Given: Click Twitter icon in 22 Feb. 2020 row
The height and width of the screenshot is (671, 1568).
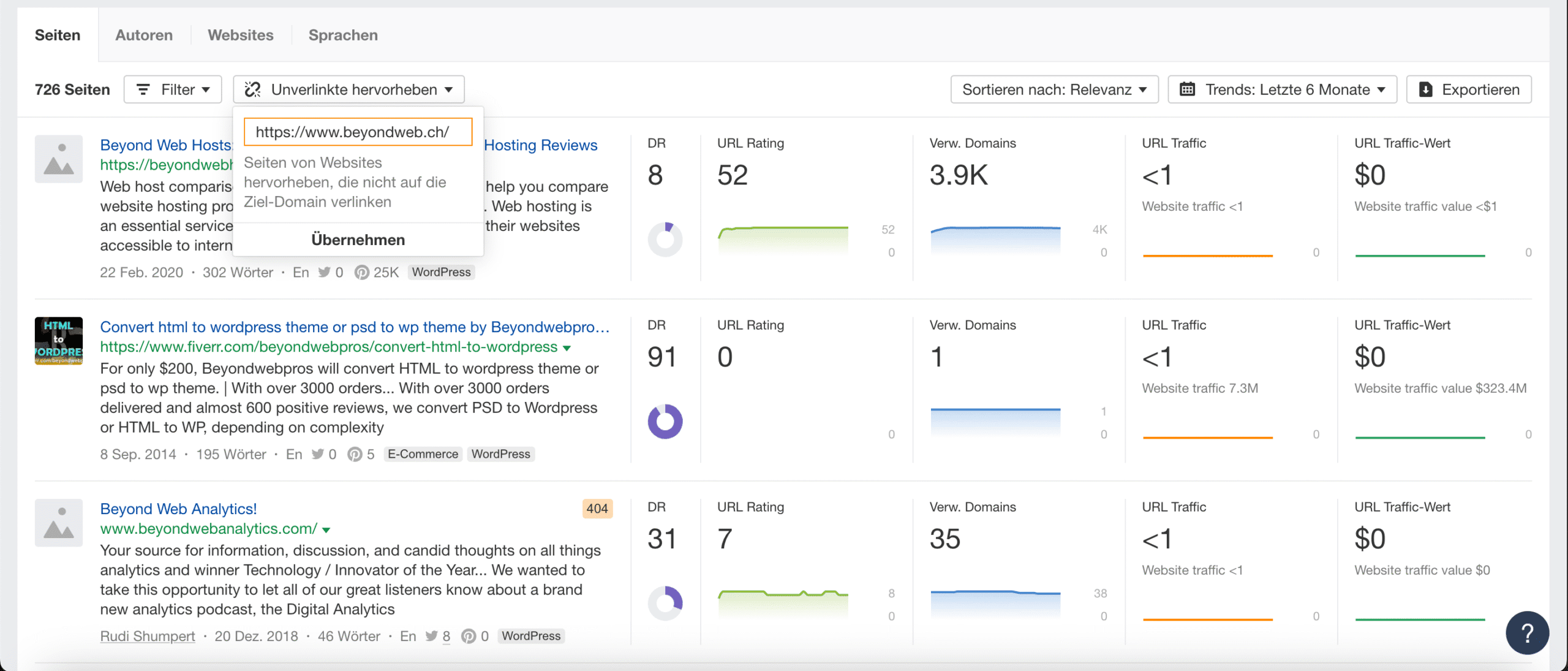Looking at the screenshot, I should [x=324, y=272].
